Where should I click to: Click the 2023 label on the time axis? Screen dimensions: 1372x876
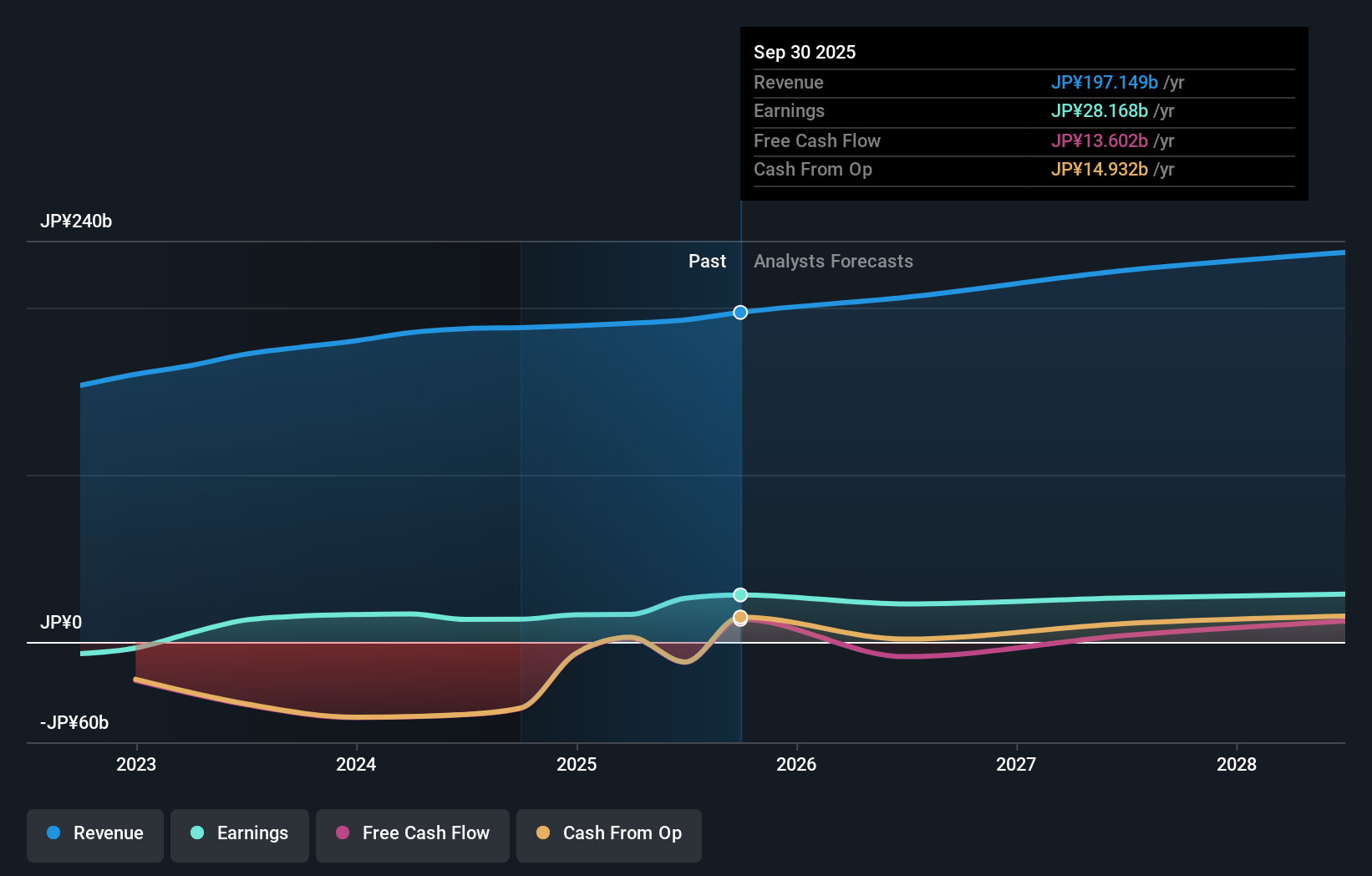click(x=136, y=764)
